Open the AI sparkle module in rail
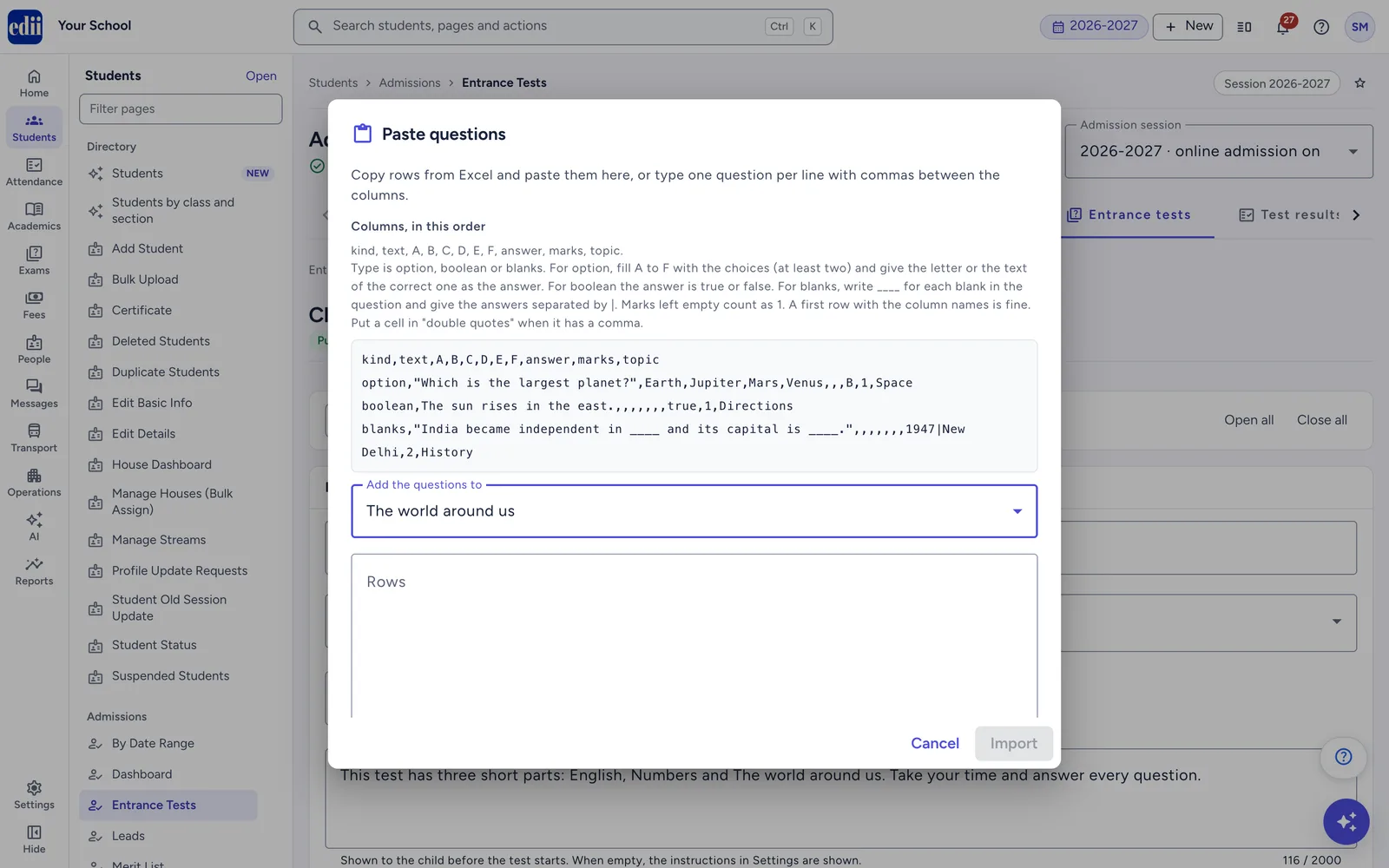Viewport: 1389px width, 868px height. pos(34,526)
